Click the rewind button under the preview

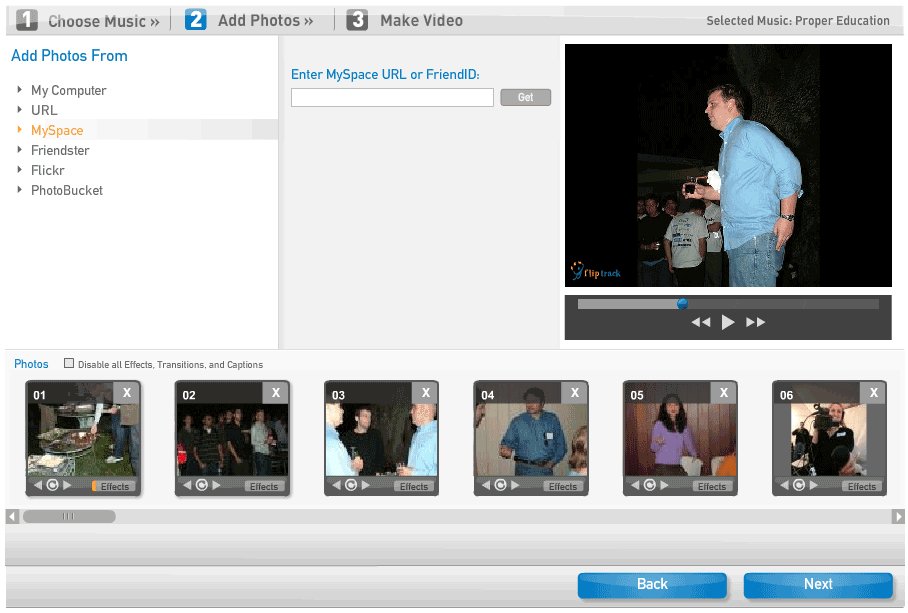point(701,322)
